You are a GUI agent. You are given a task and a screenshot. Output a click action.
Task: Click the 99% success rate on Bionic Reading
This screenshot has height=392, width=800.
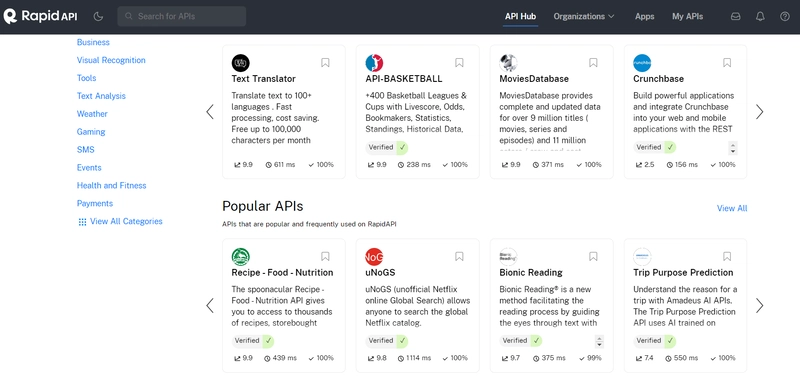point(590,358)
